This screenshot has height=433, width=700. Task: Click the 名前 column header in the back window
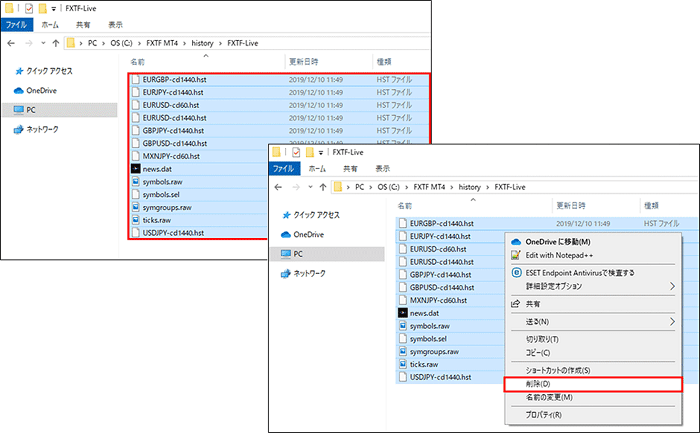[152, 61]
